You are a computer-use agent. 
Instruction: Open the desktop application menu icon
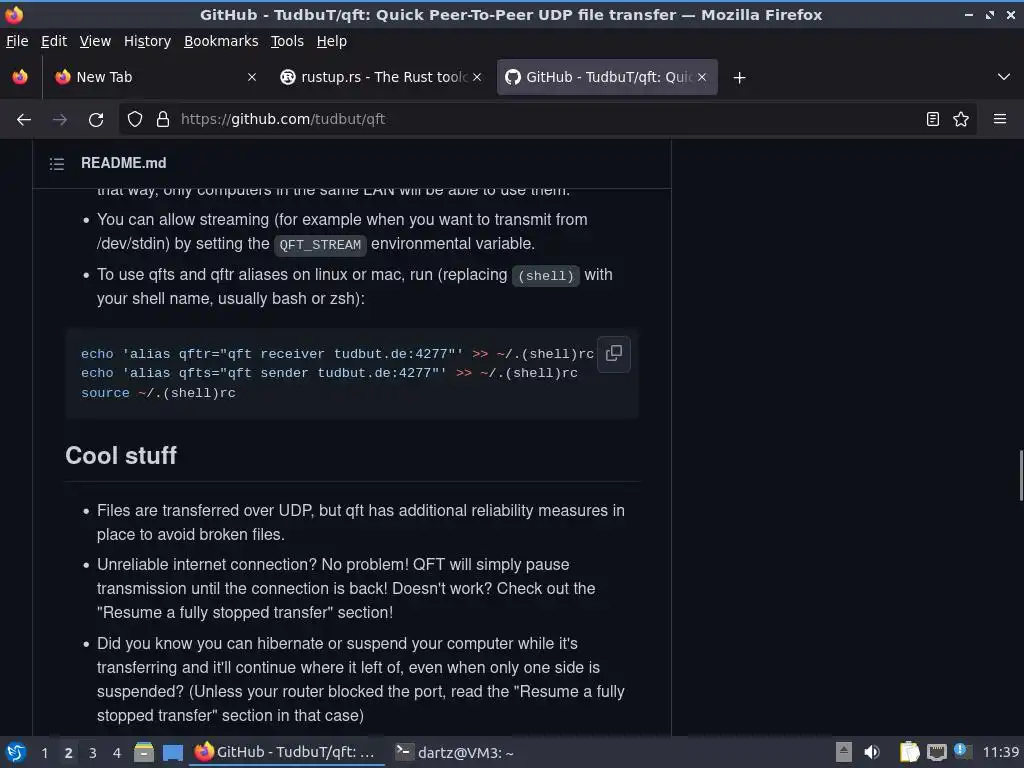[16, 752]
